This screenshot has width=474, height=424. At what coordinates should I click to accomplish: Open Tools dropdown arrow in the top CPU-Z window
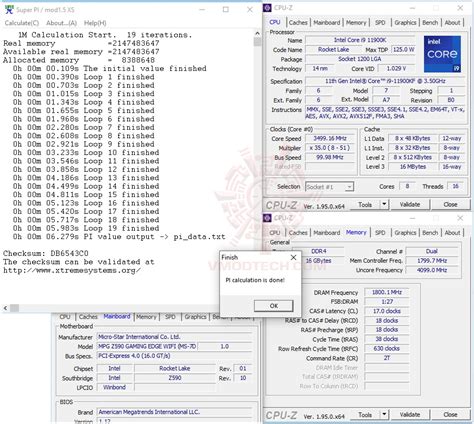pyautogui.click(x=384, y=204)
